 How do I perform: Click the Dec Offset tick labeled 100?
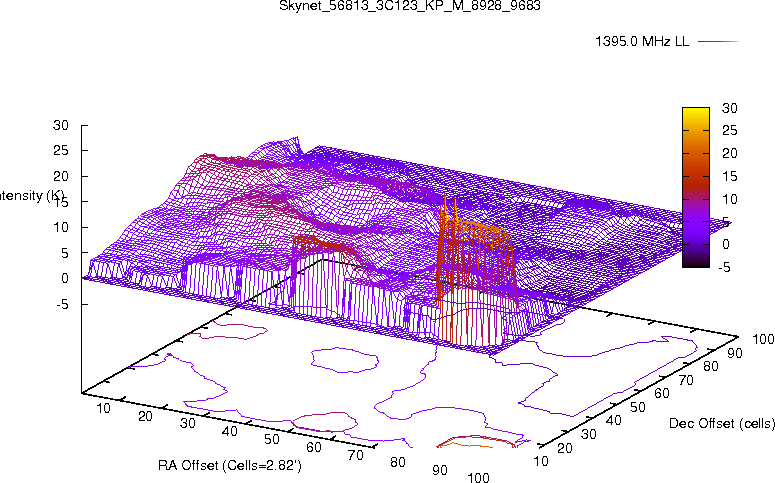[763, 340]
